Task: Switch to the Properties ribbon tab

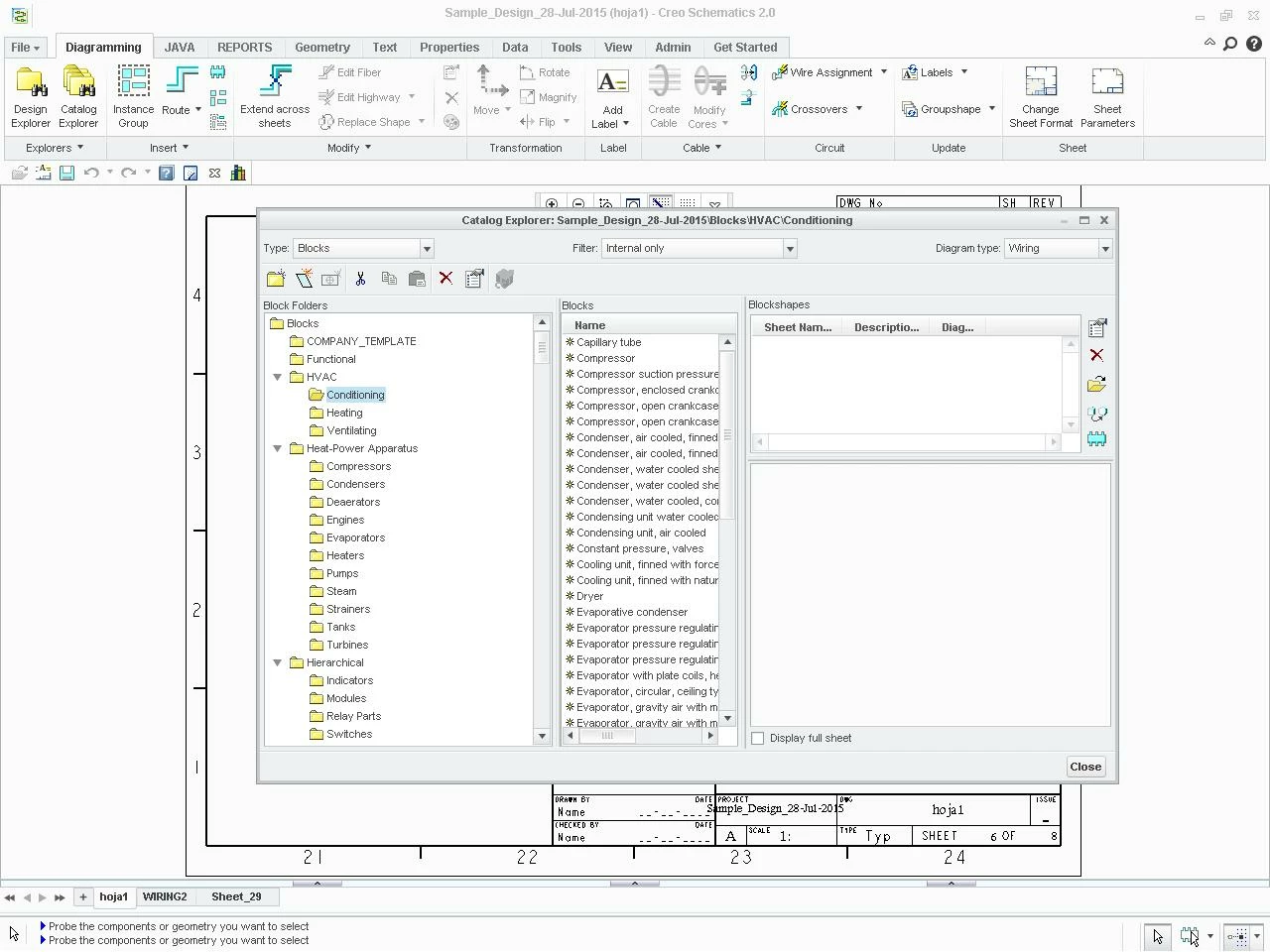Action: pyautogui.click(x=449, y=47)
